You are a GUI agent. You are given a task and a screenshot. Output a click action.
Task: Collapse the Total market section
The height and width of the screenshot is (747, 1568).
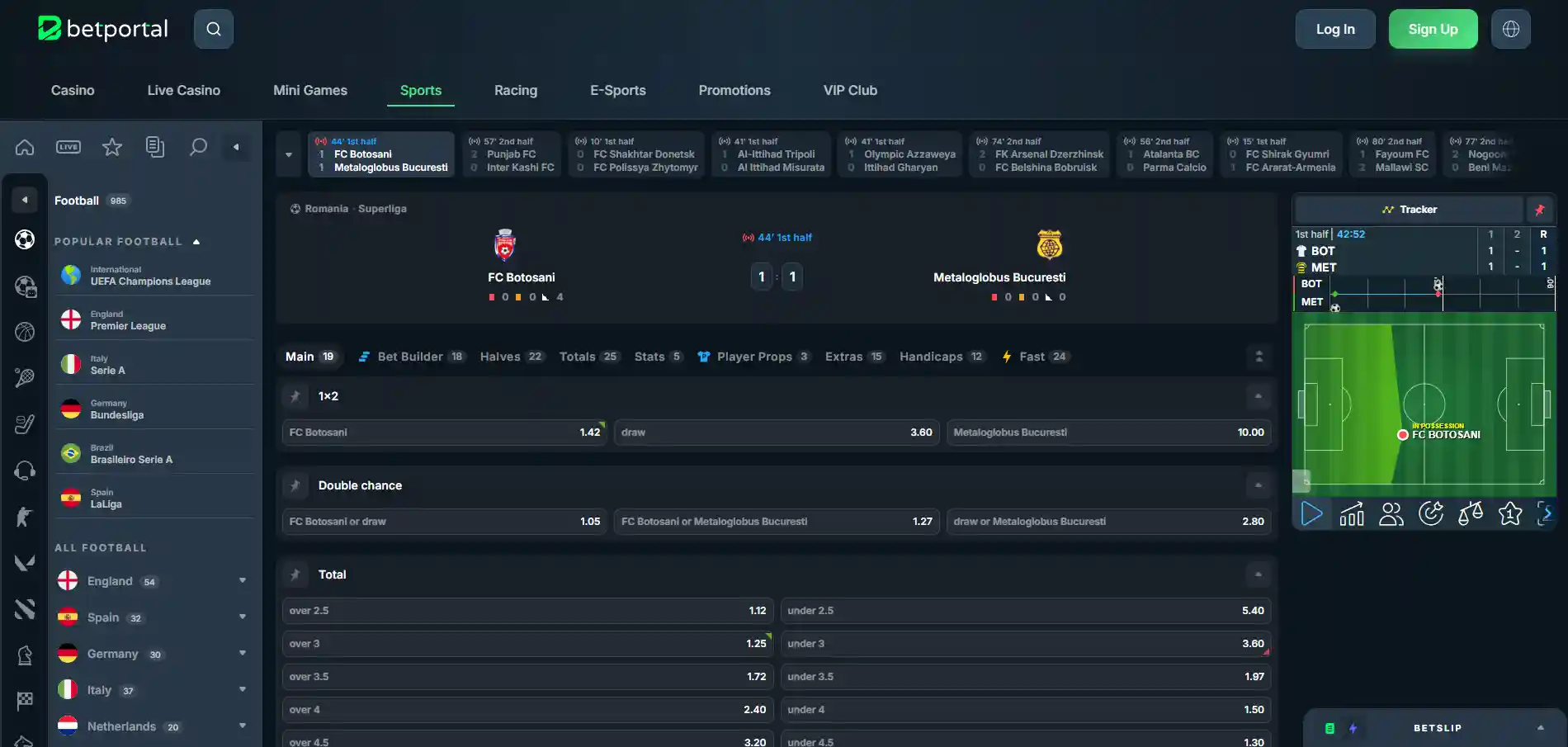pyautogui.click(x=1259, y=574)
